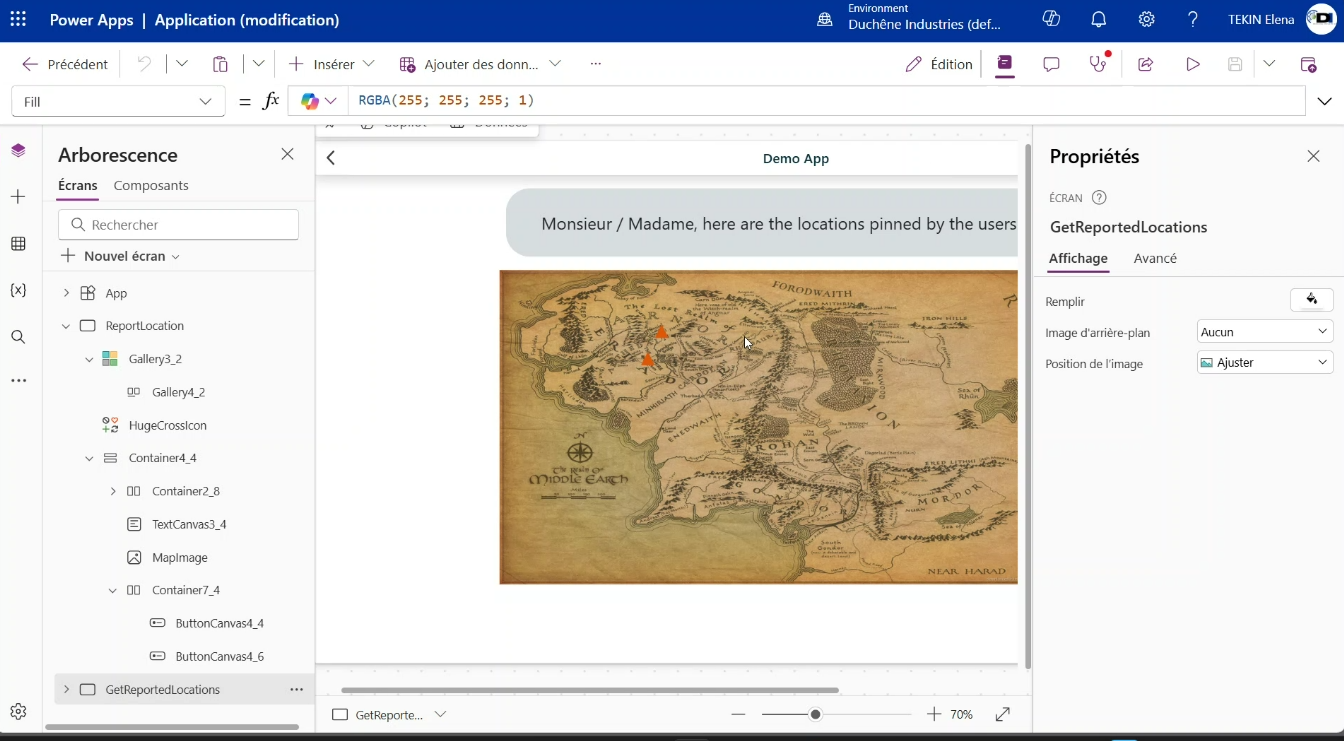The image size is (1344, 741).
Task: Open the Position de l'image dropdown
Action: pos(1264,363)
